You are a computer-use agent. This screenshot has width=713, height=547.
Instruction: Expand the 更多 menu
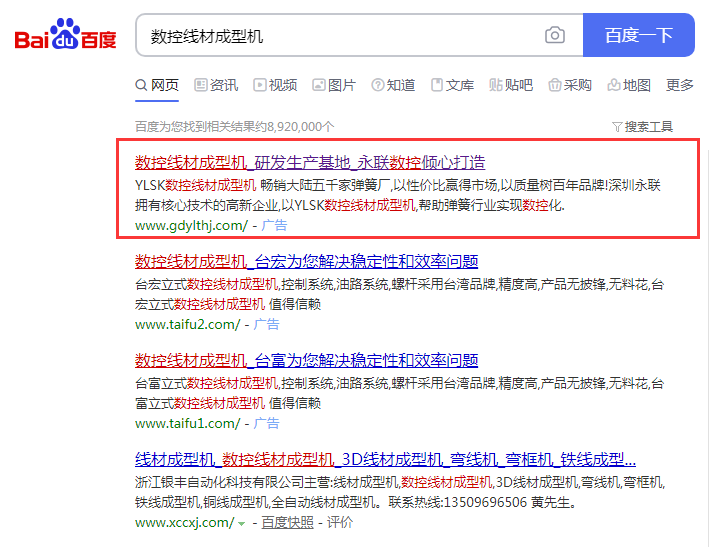(x=680, y=86)
